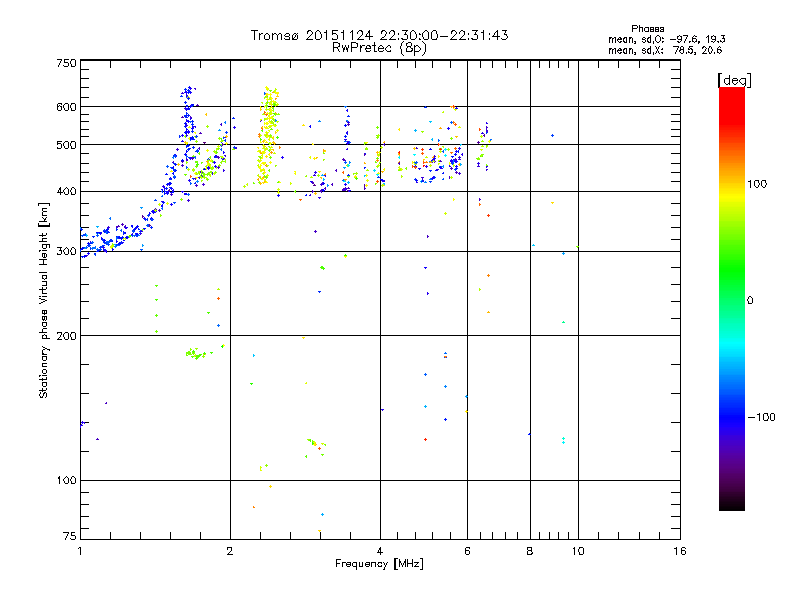
Task: Click the yellow-green echo column near 2.4 MHz
Action: (x=268, y=135)
